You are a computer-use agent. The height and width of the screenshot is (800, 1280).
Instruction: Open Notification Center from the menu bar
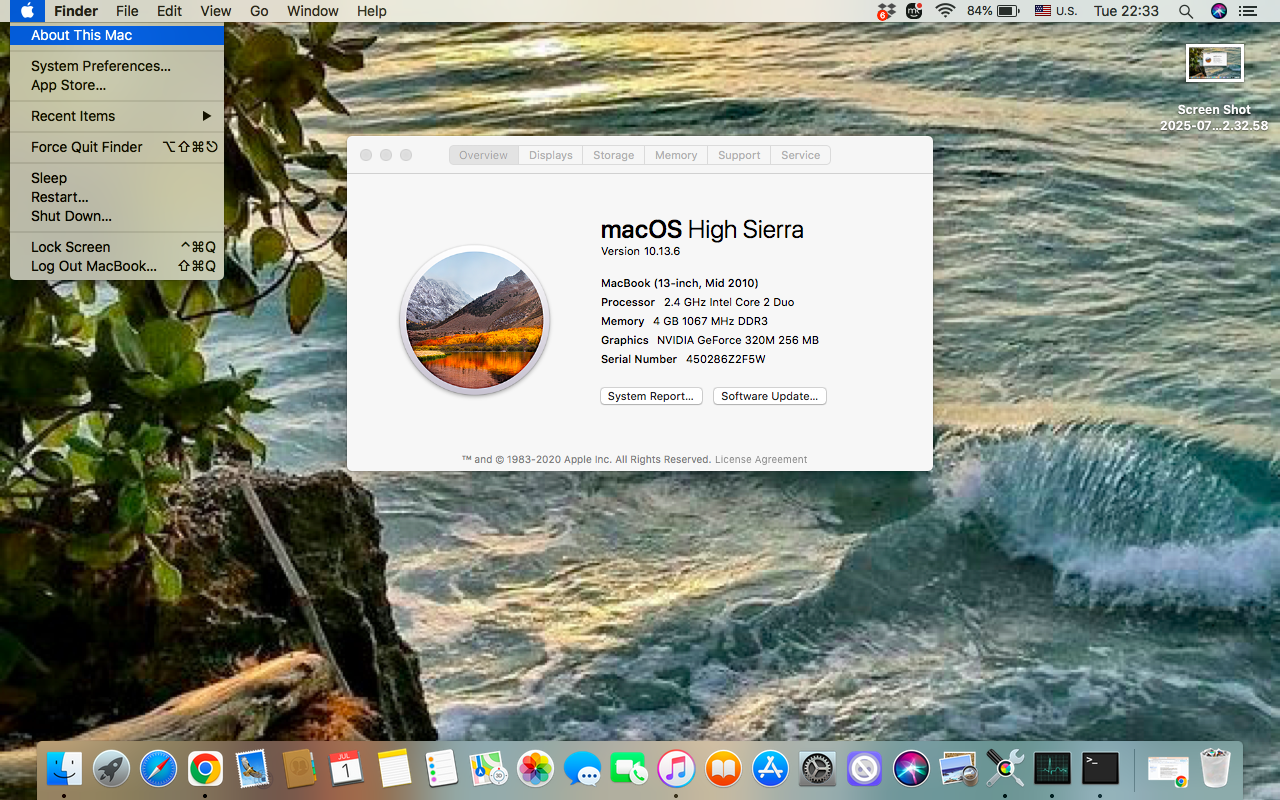[1247, 11]
